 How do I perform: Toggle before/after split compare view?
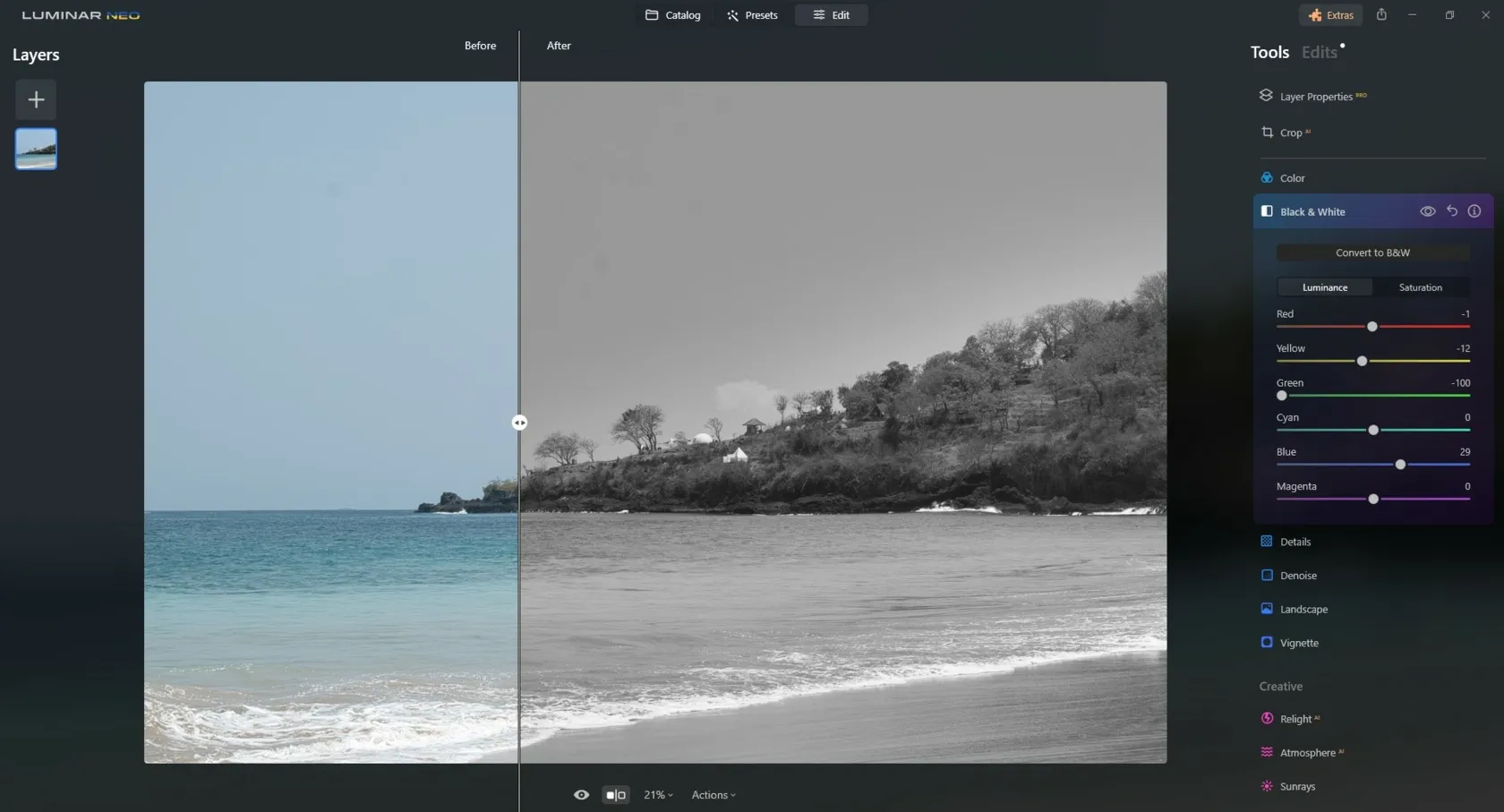pos(616,795)
